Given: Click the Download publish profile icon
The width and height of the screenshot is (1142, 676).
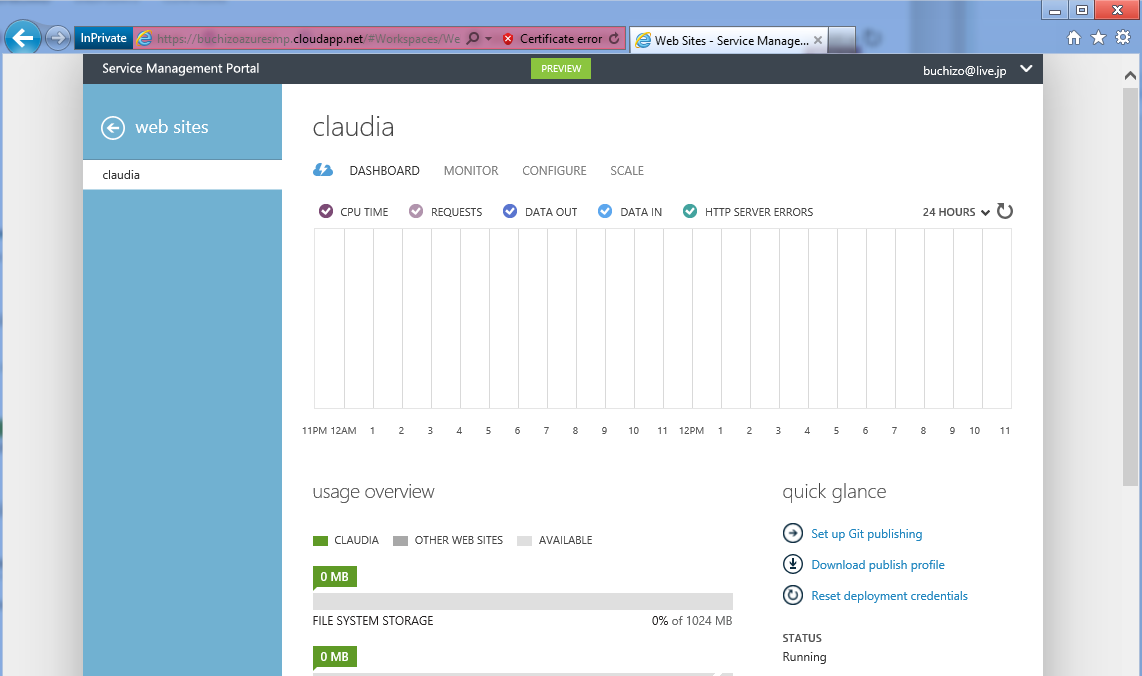Looking at the screenshot, I should click(x=792, y=564).
